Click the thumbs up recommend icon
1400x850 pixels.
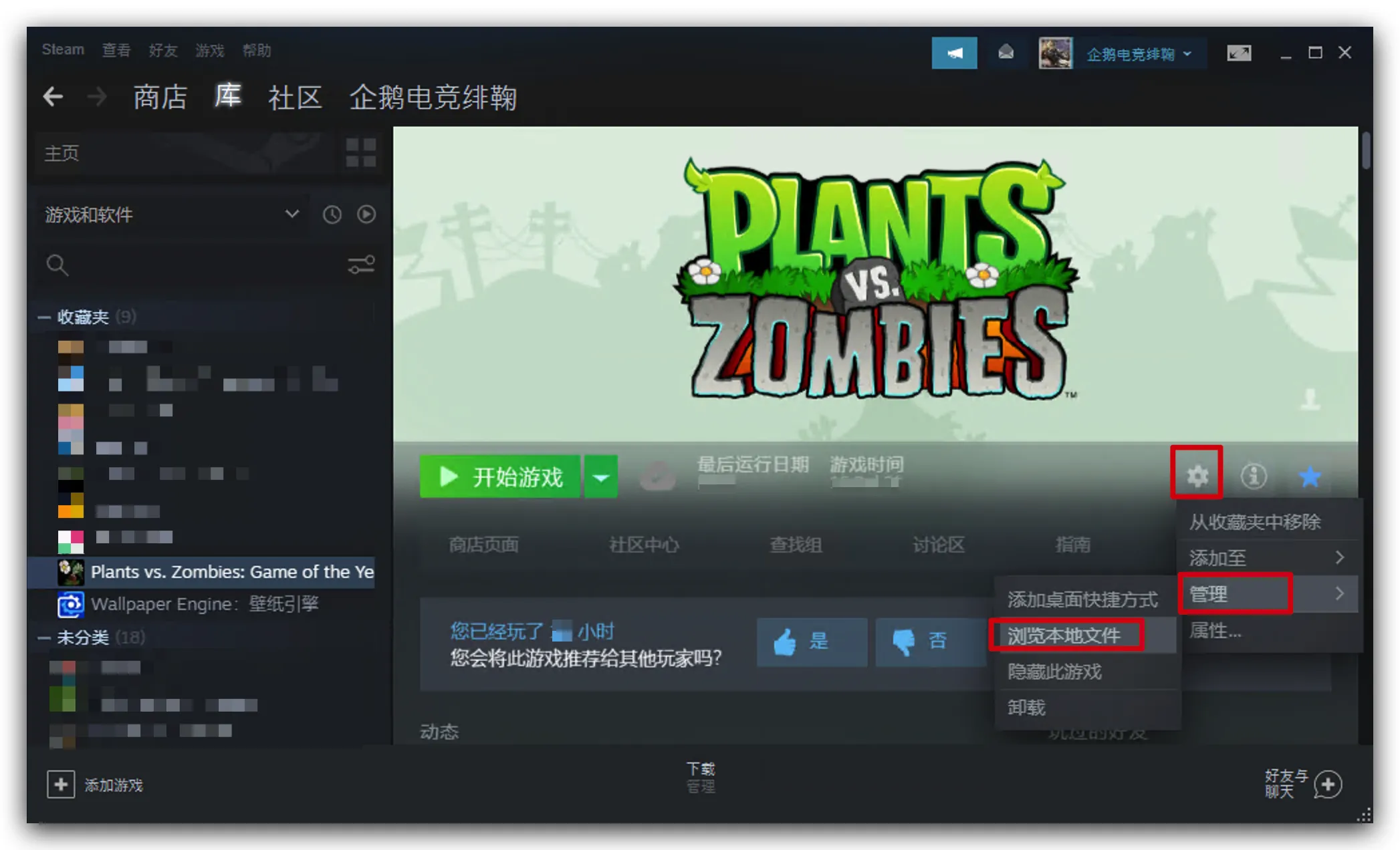[x=785, y=642]
